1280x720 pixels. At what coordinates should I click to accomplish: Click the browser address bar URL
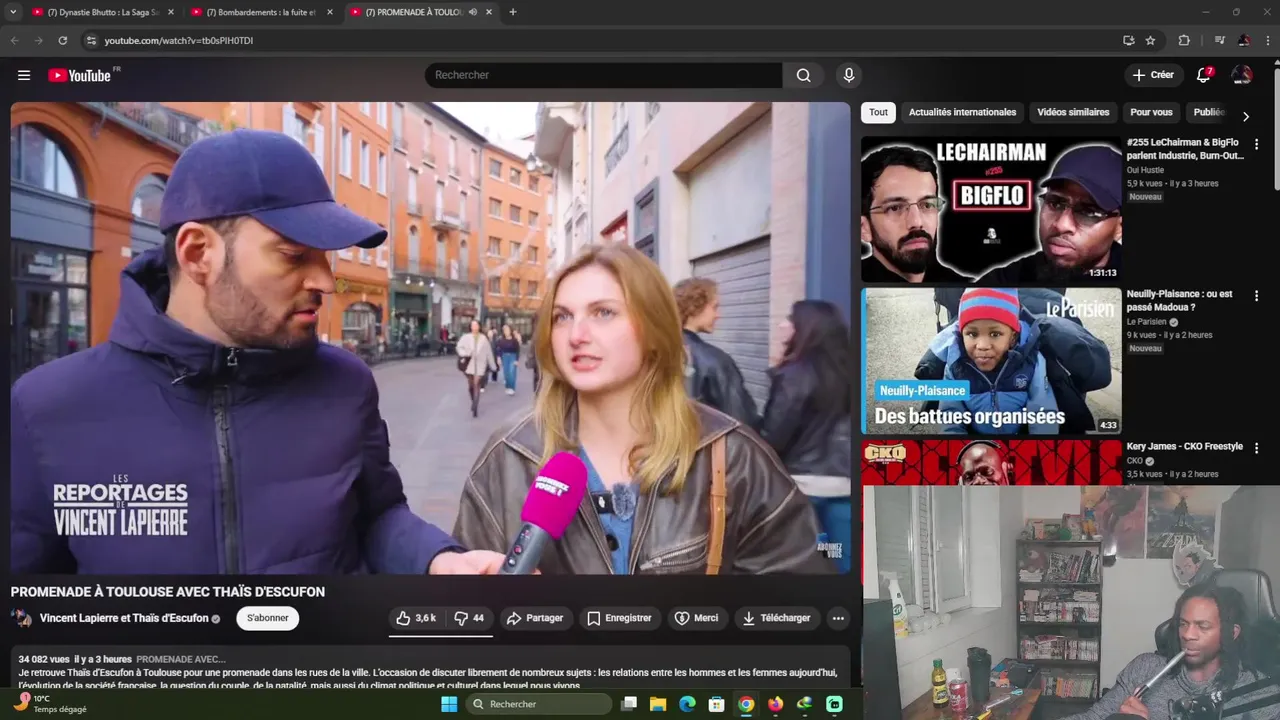tap(179, 41)
